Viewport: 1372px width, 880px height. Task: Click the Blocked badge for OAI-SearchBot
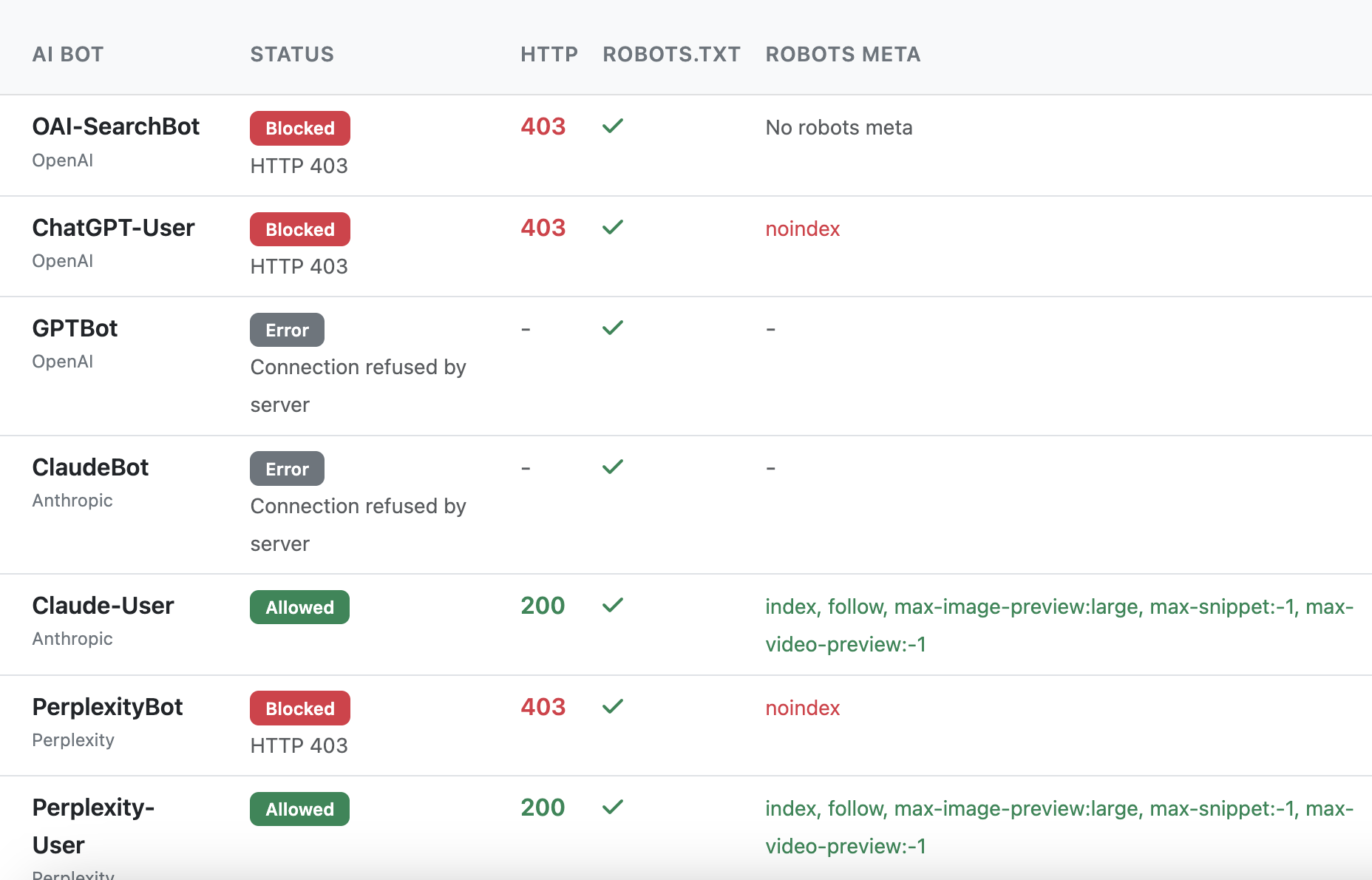click(300, 128)
